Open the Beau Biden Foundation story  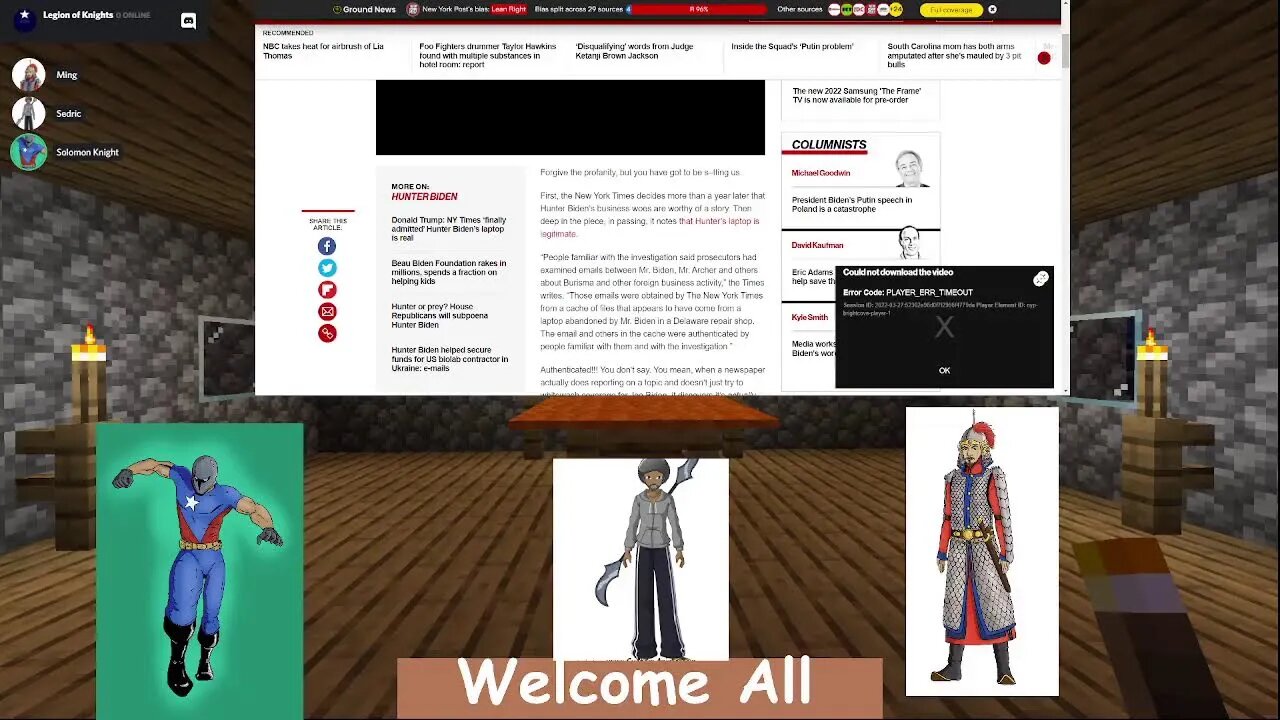449,272
